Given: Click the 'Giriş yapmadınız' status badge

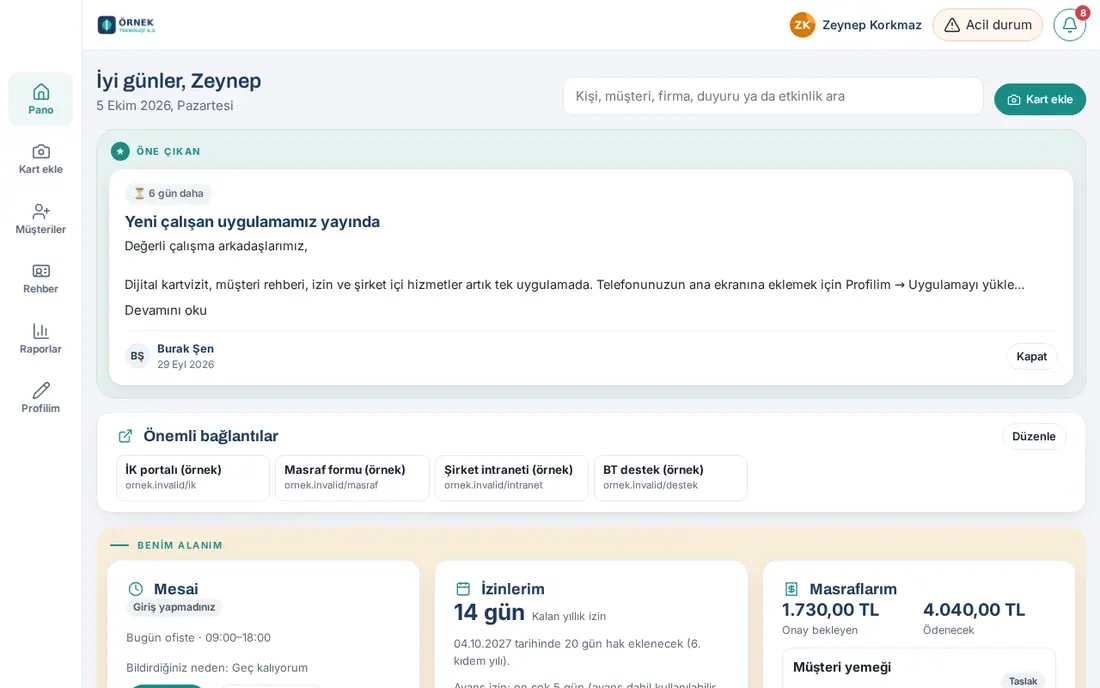Looking at the screenshot, I should (x=174, y=607).
